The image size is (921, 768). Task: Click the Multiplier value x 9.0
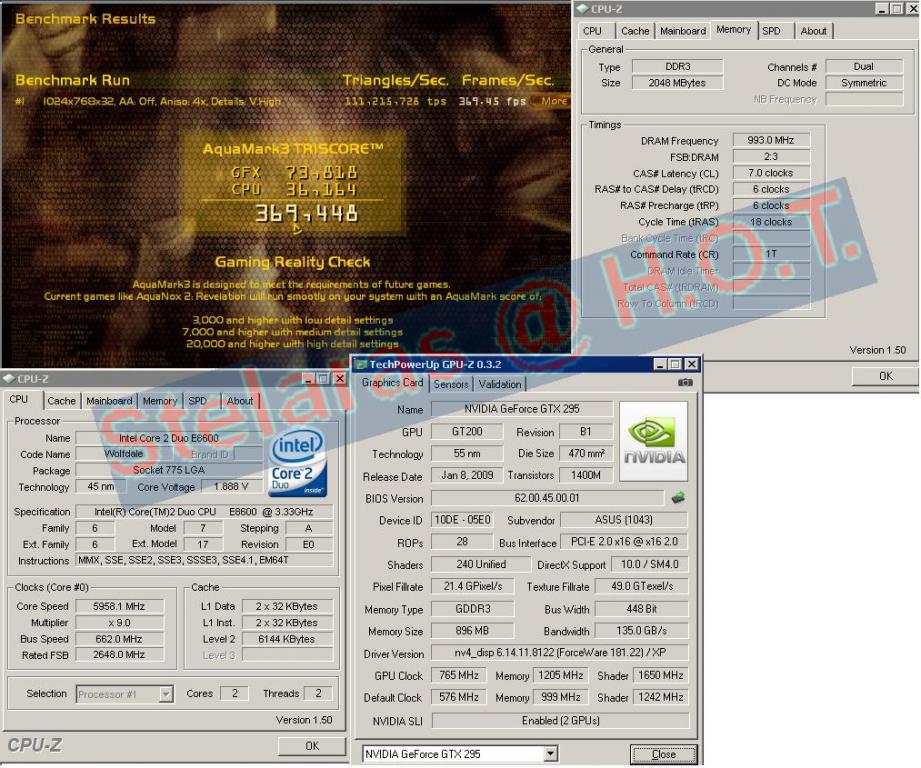[119, 622]
